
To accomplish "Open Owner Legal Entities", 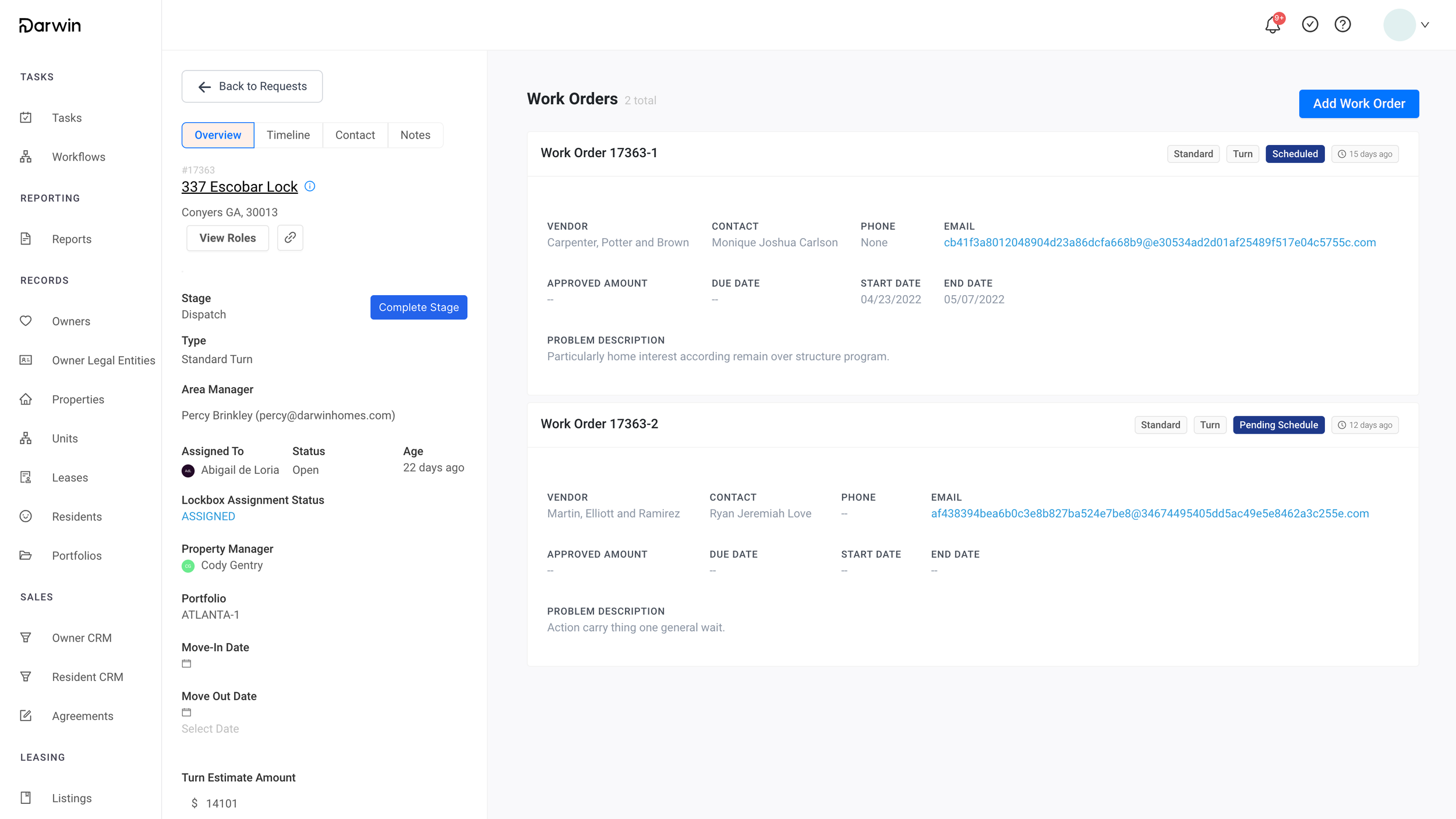I will pos(103,360).
